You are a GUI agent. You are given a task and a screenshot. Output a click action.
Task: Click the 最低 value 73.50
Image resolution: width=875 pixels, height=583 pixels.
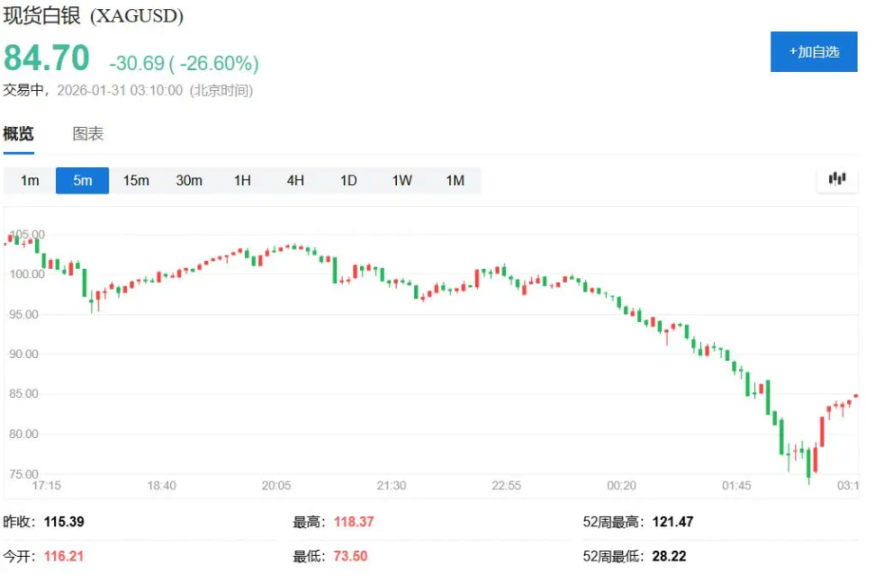pyautogui.click(x=350, y=556)
